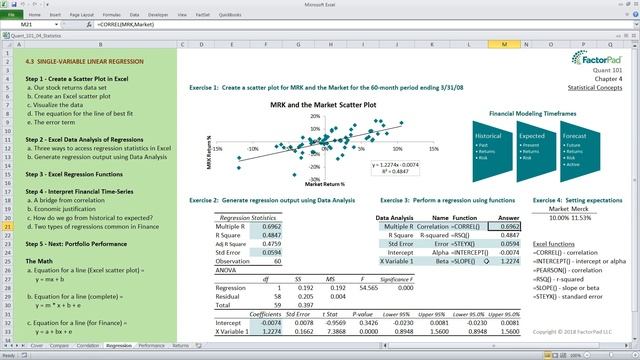This screenshot has height=360, width=640.
Task: Click the scatter plot trendline equation label
Action: click(x=395, y=168)
